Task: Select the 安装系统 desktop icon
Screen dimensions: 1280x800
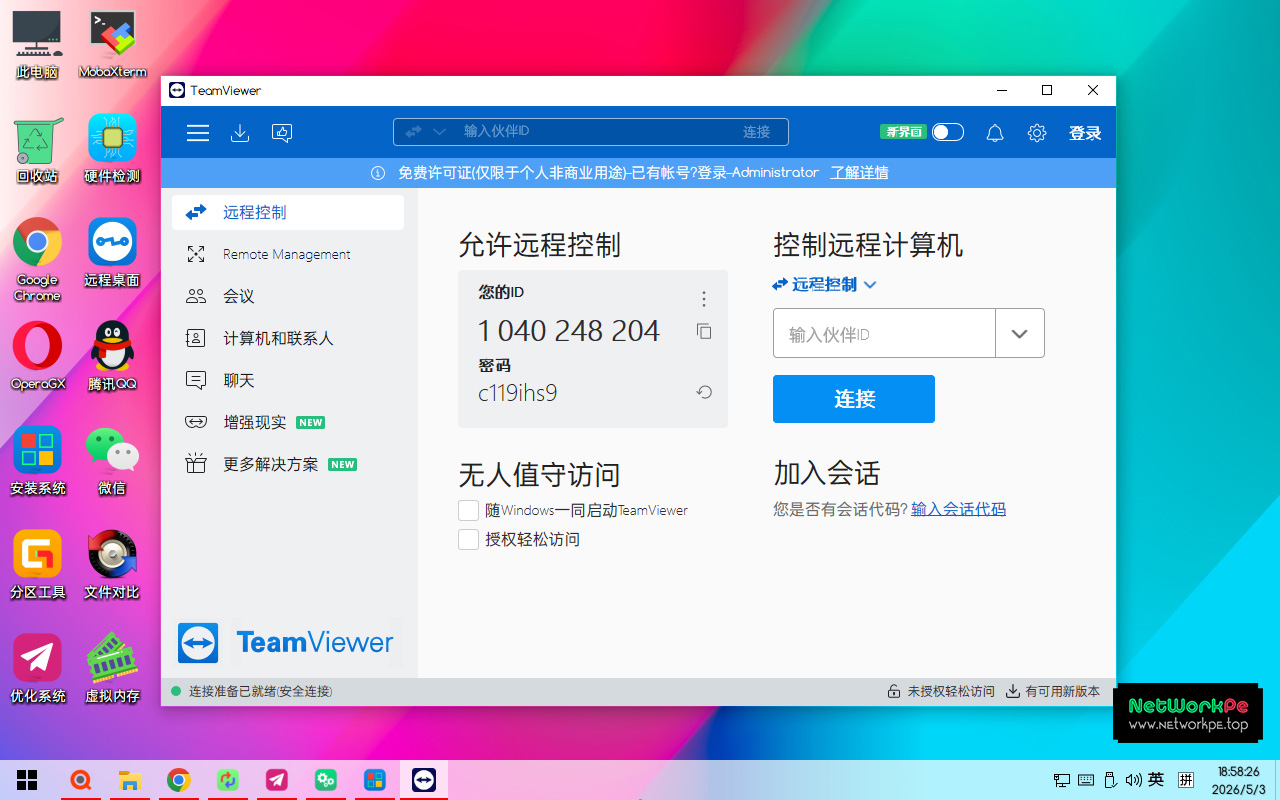Action: coord(37,461)
